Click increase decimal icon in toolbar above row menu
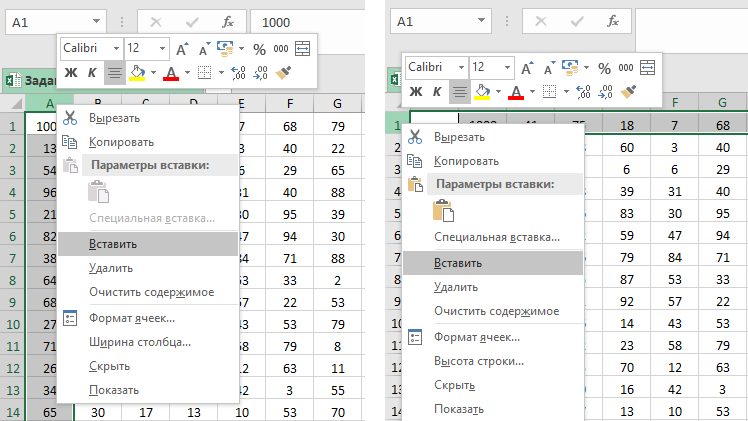The height and width of the screenshot is (421, 748). click(x=583, y=92)
